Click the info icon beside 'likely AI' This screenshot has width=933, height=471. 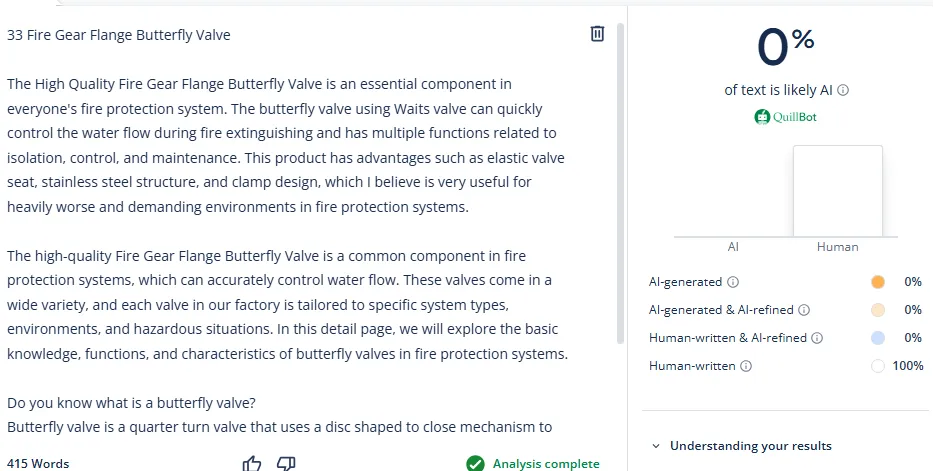click(x=843, y=90)
